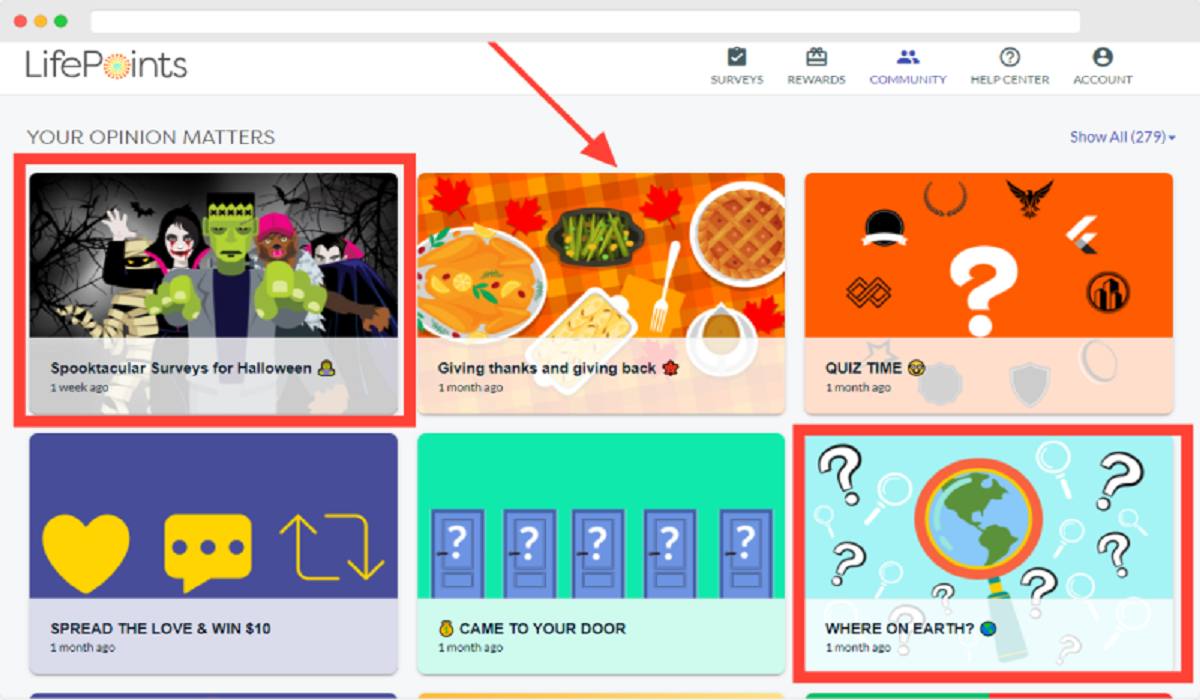The height and width of the screenshot is (700, 1200).
Task: Go to the Surveys menu label
Action: (736, 80)
